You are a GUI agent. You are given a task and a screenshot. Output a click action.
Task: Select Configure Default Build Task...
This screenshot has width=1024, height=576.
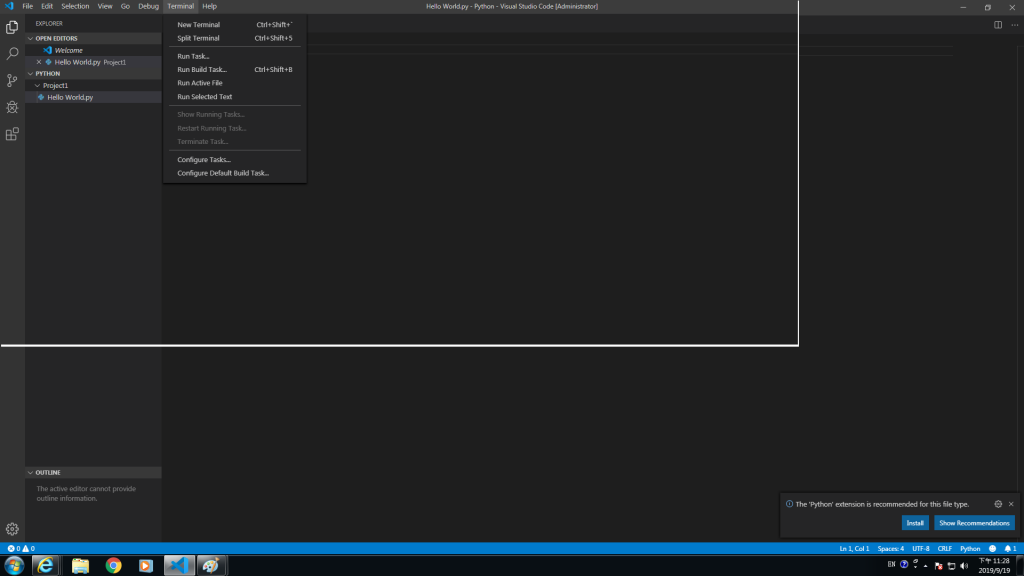[x=234, y=173]
